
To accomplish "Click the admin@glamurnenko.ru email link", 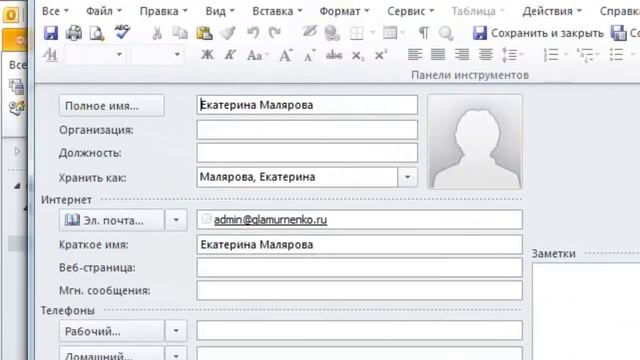I will click(270, 220).
